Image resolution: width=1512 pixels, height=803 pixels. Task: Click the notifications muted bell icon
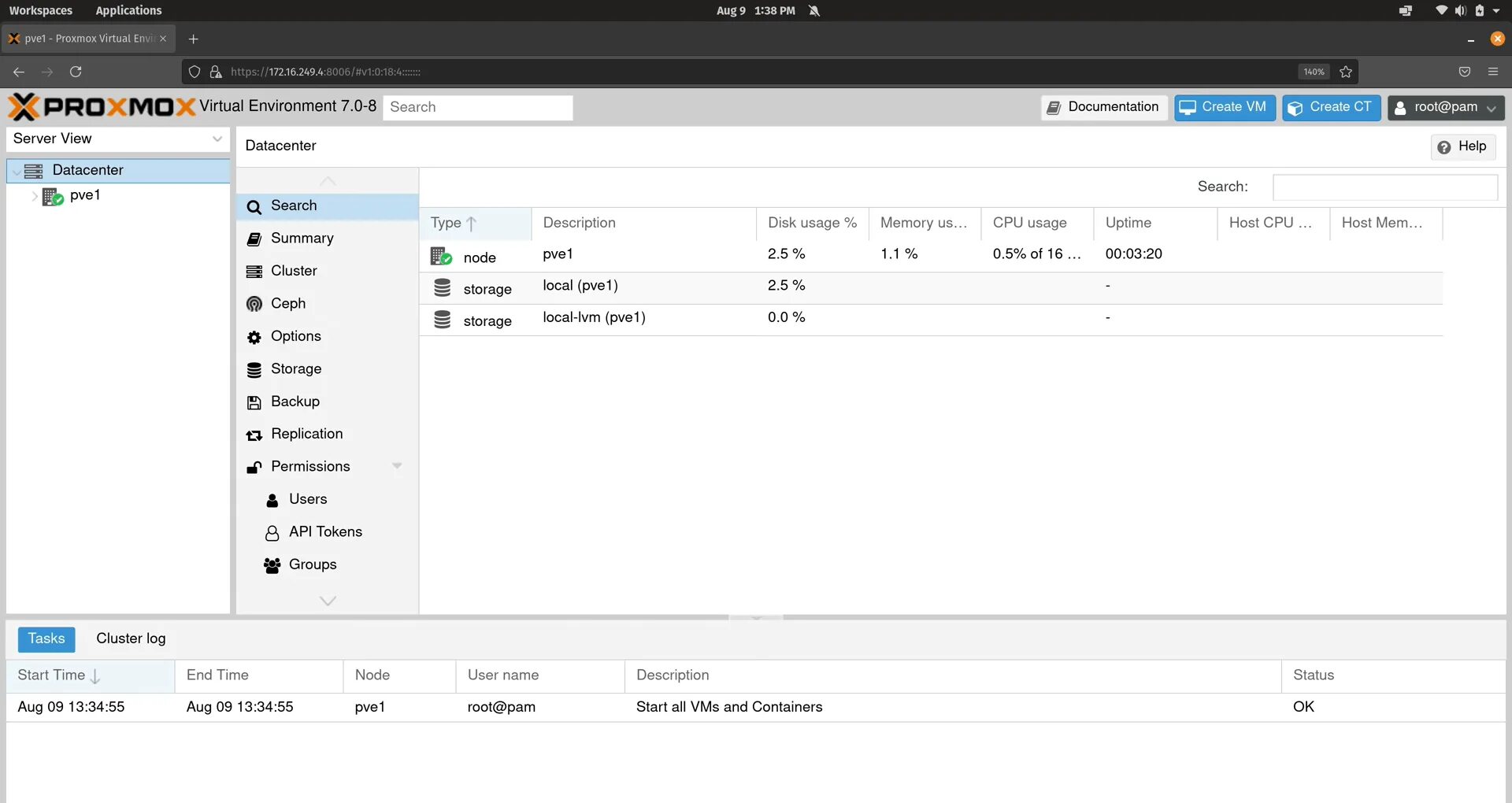(x=814, y=10)
